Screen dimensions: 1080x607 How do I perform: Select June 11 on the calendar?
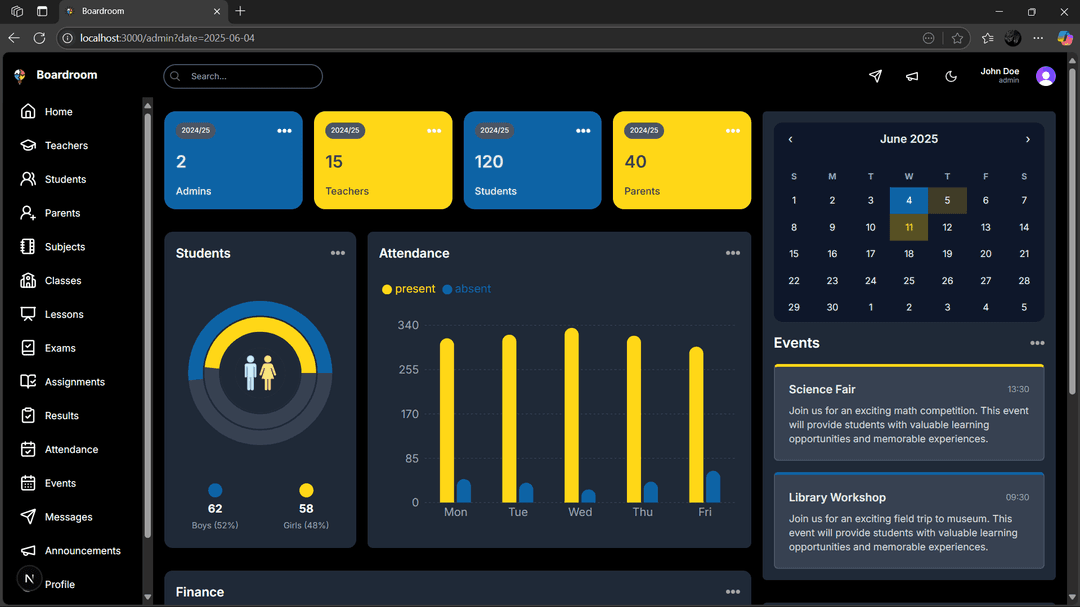[909, 227]
